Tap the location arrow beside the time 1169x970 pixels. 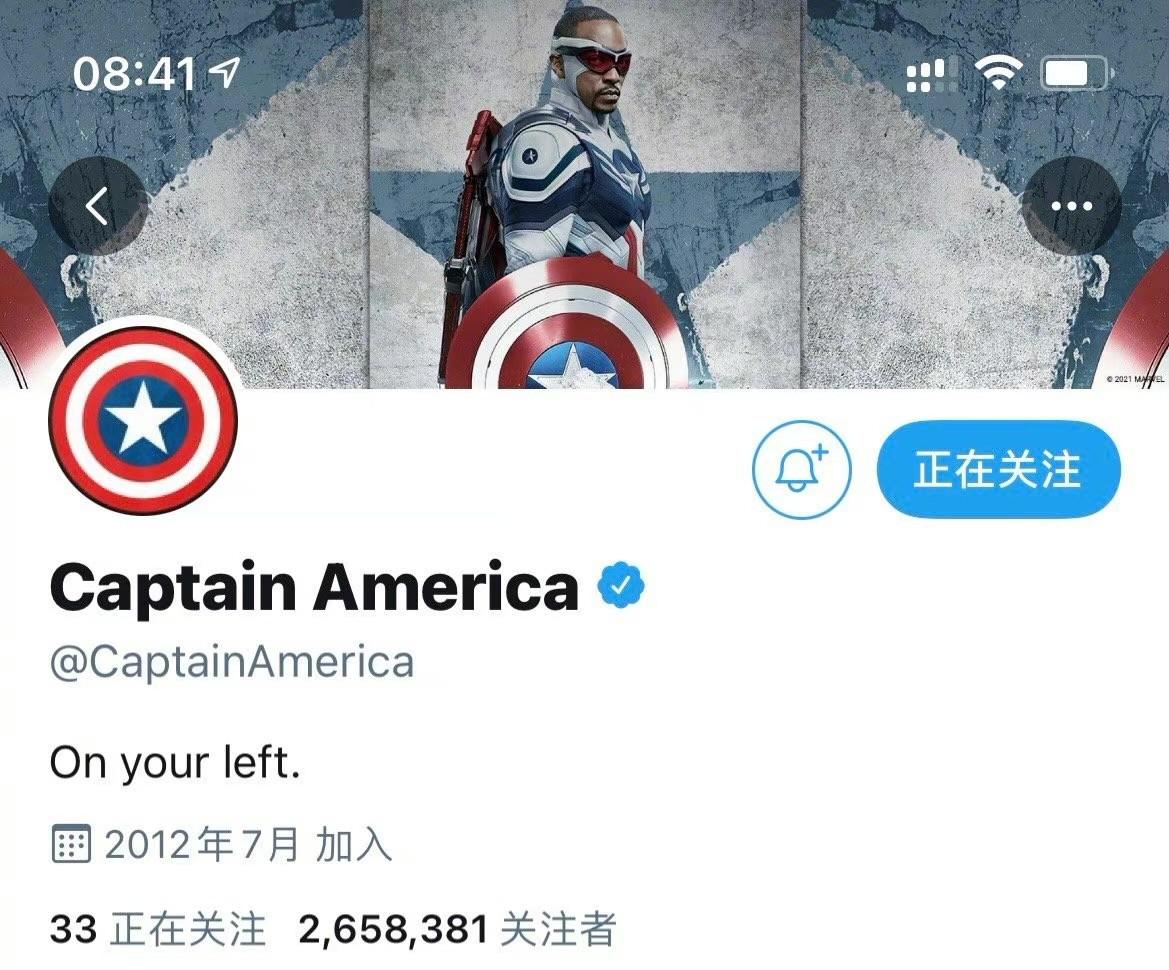(x=224, y=72)
